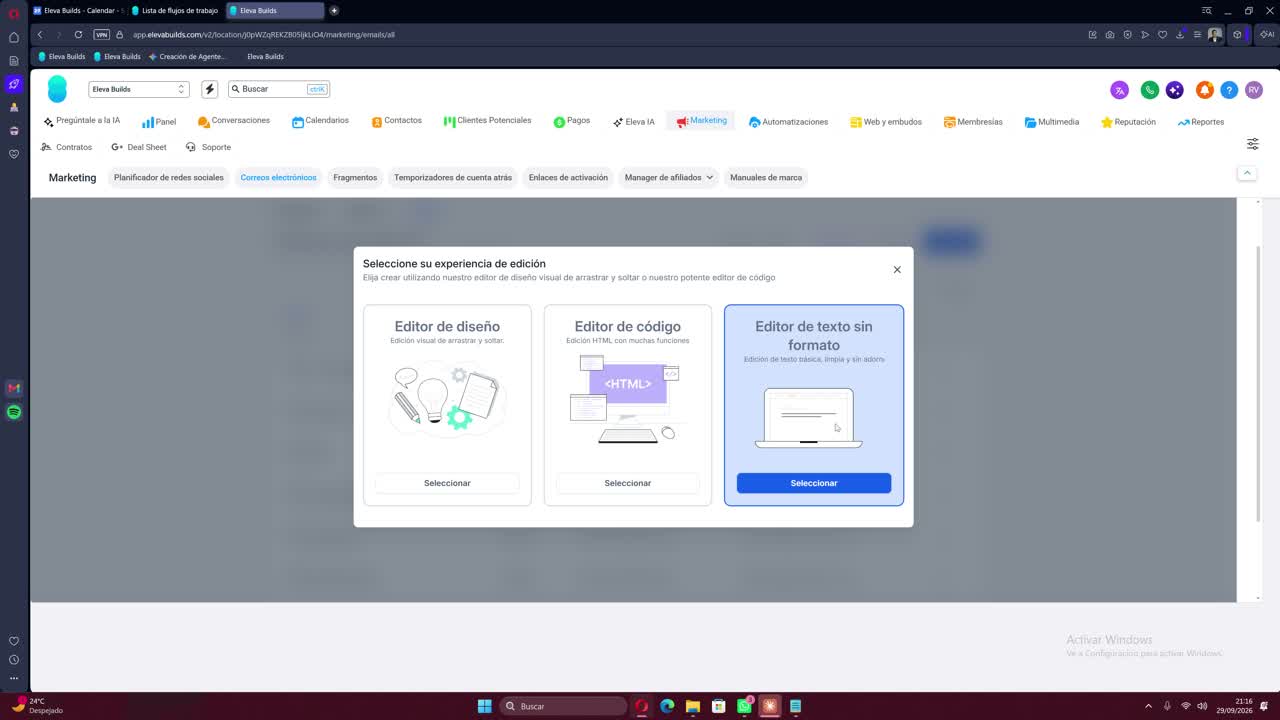Go to Automatizaciones in top navigation
This screenshot has width=1280, height=720.
788,122
